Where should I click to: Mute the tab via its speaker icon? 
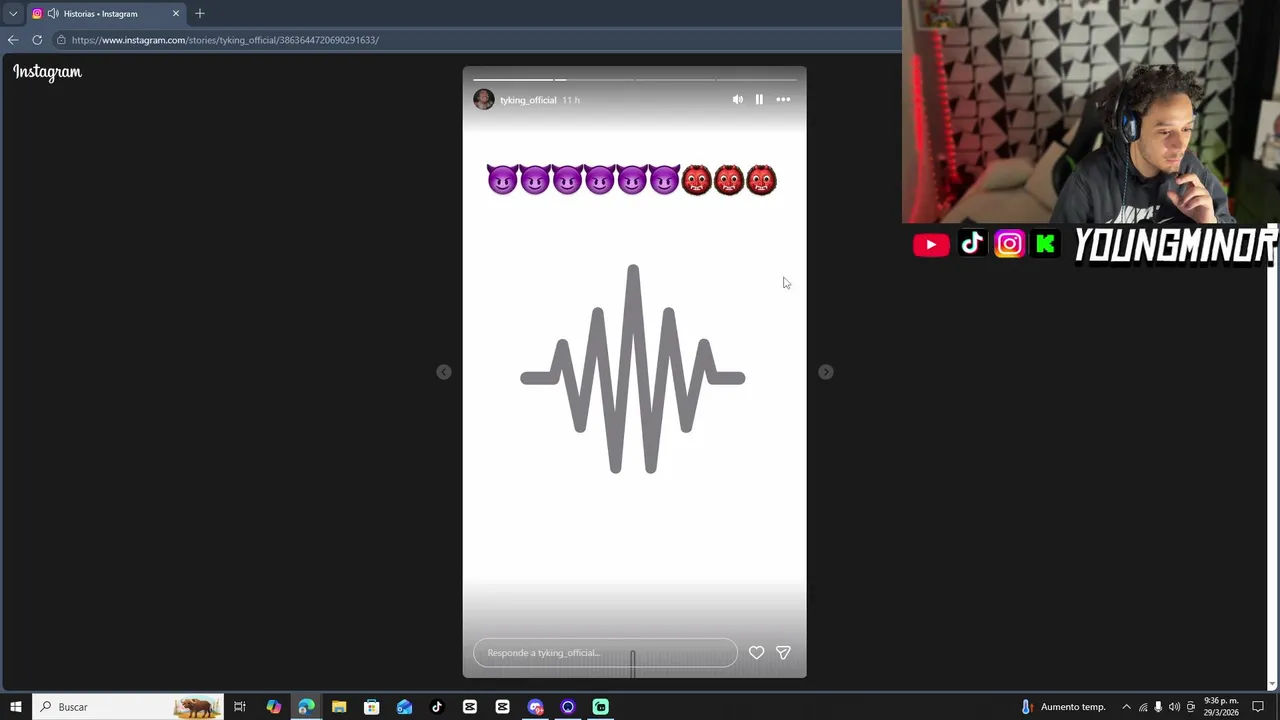click(53, 14)
